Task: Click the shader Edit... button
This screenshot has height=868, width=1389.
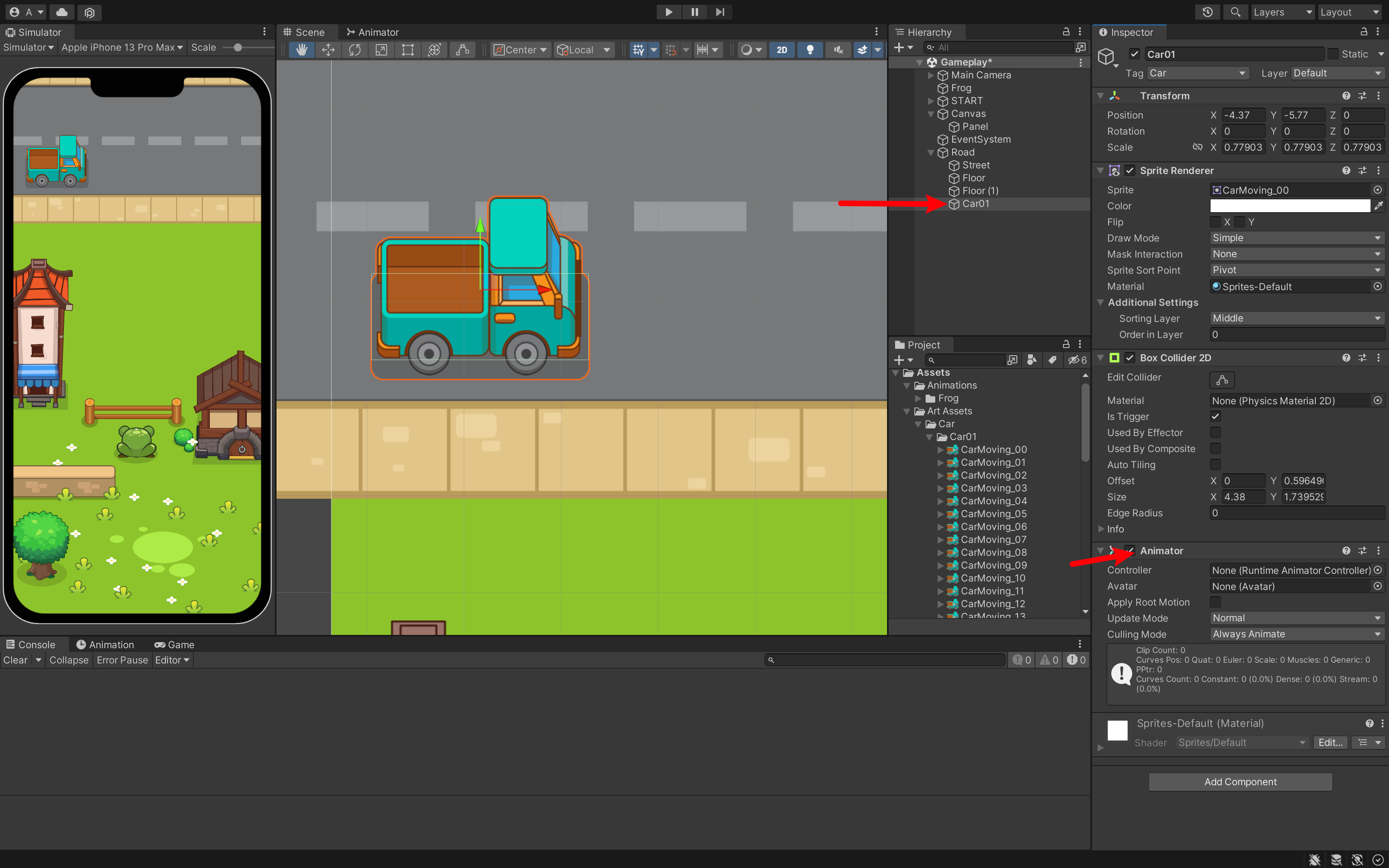Action: [x=1330, y=743]
